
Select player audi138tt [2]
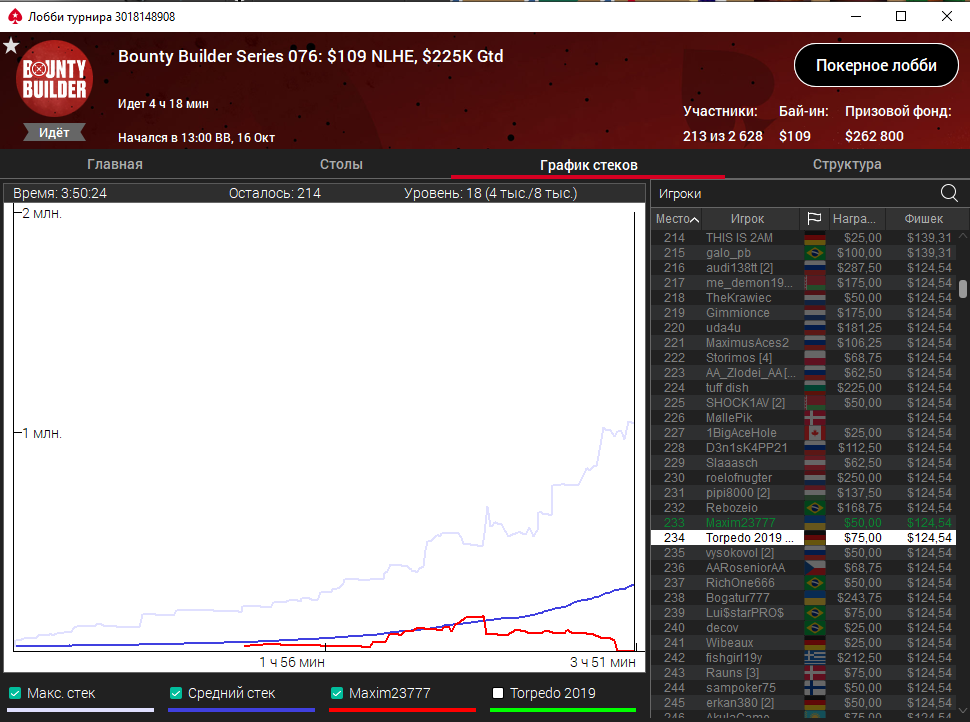tap(803, 268)
